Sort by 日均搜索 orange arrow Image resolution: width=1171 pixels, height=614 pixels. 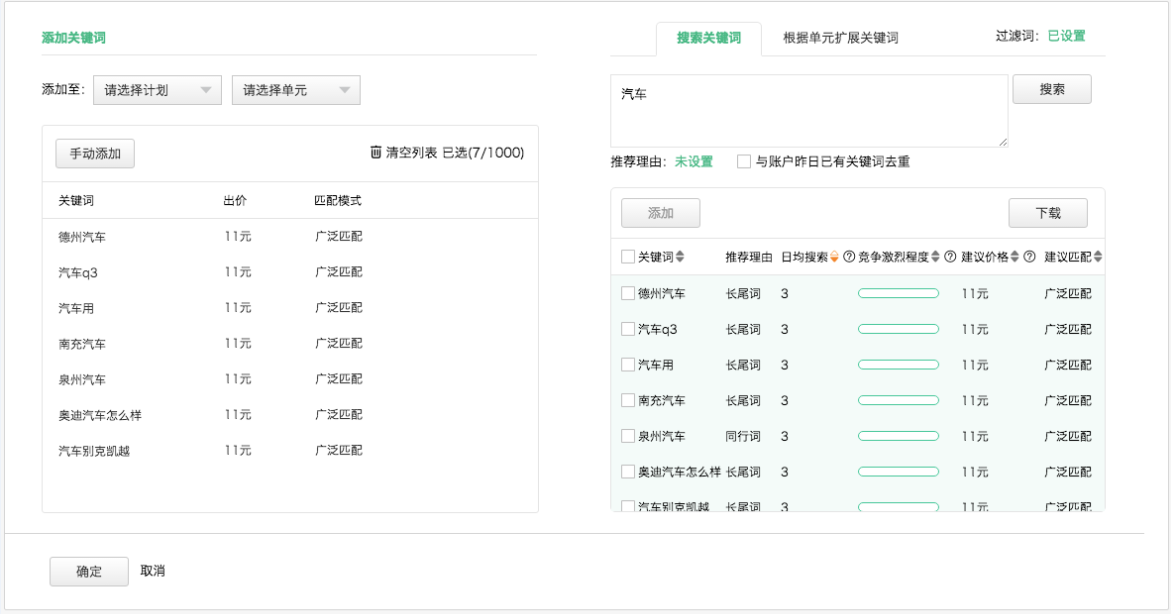click(834, 257)
